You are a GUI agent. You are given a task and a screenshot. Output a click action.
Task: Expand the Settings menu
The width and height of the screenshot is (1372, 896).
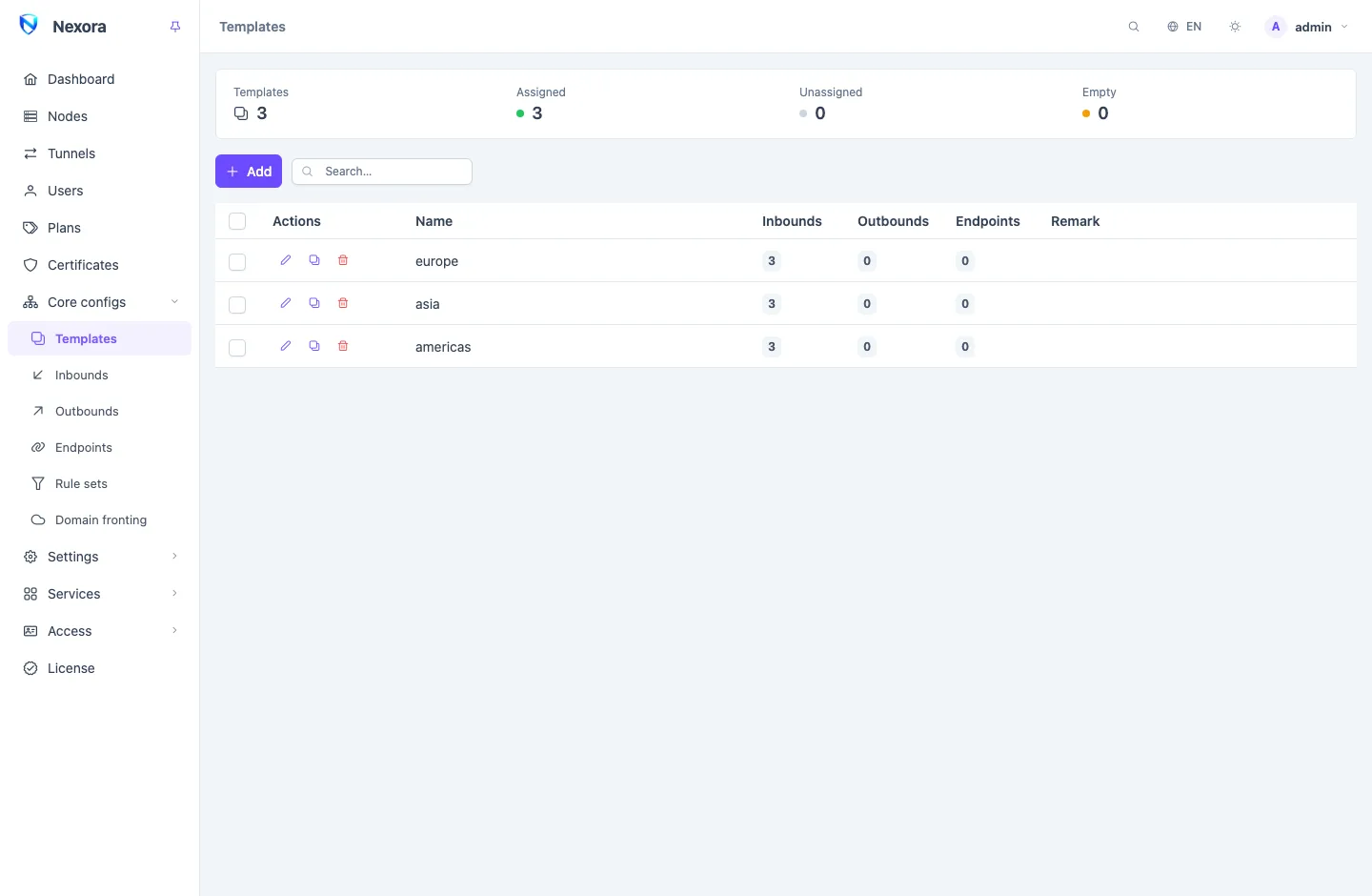coord(100,557)
